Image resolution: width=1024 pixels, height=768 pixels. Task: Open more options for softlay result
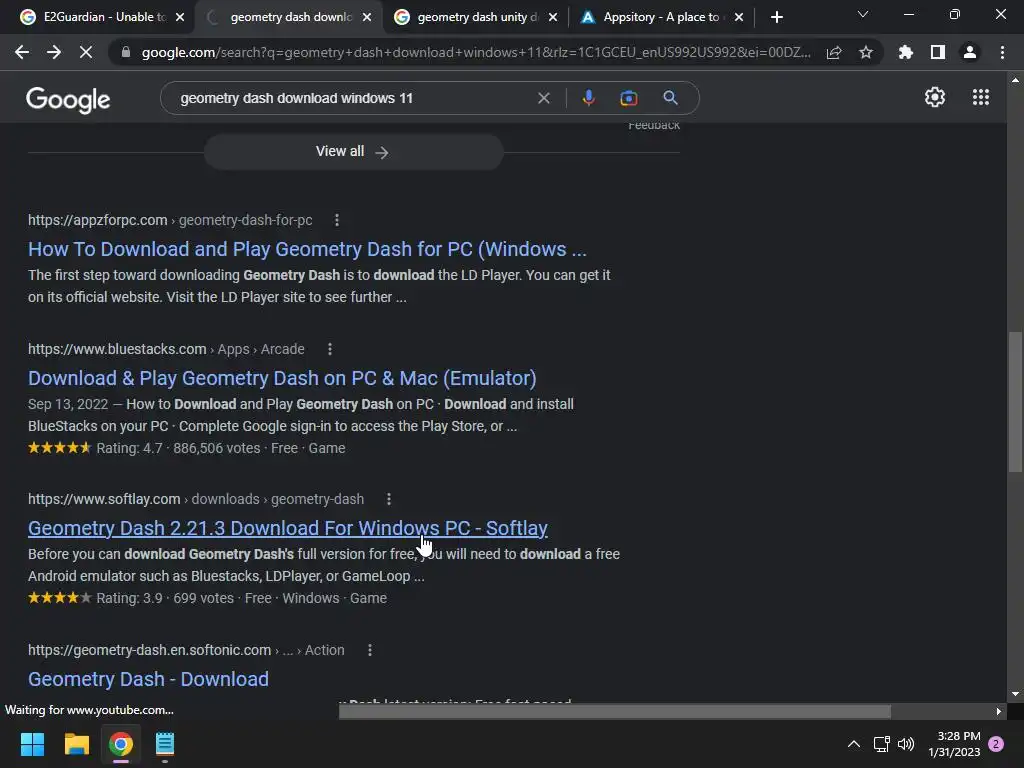pyautogui.click(x=389, y=499)
